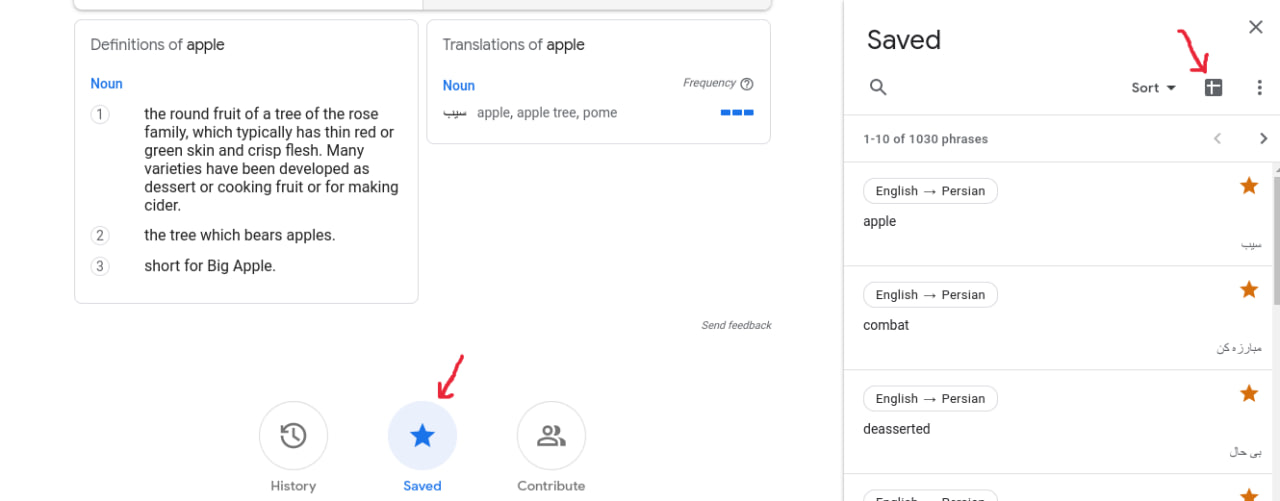
Task: Open the History button
Action: point(293,436)
